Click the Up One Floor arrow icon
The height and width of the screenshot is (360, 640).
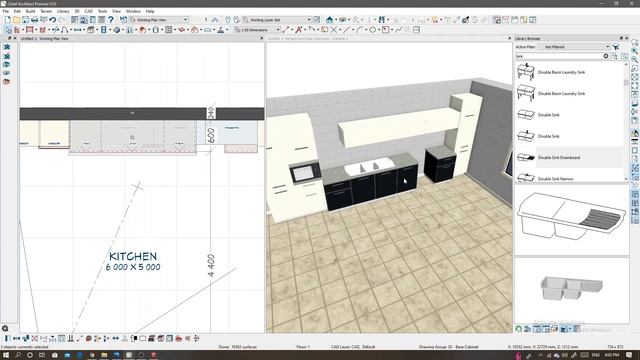215,20
